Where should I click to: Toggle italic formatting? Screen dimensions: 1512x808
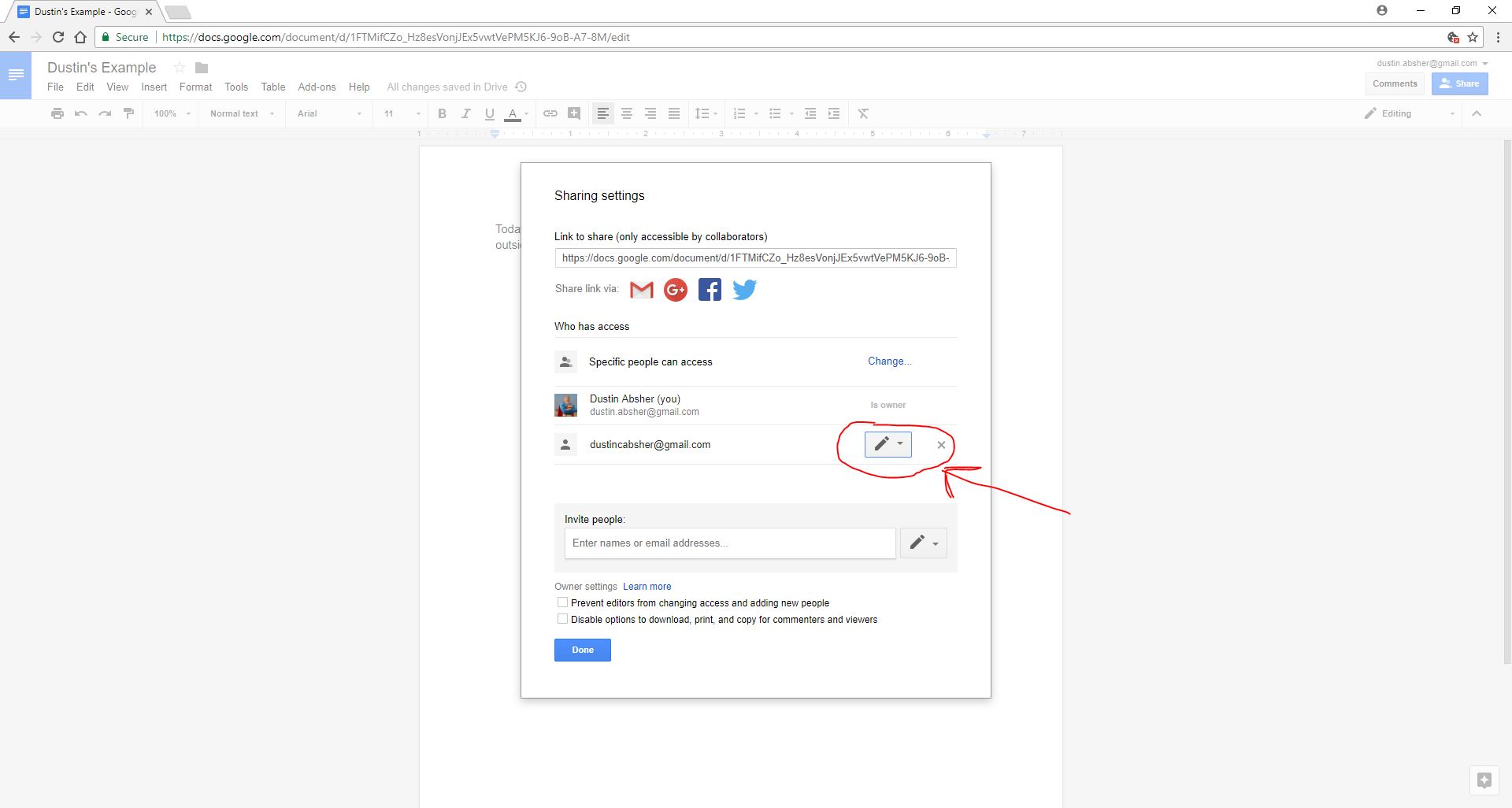pyautogui.click(x=465, y=113)
